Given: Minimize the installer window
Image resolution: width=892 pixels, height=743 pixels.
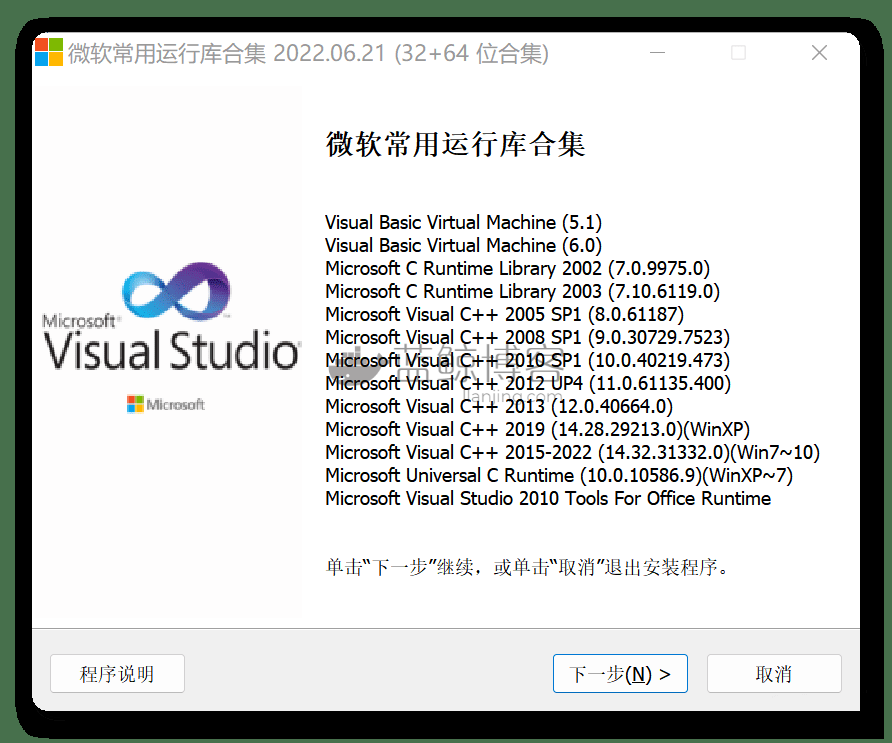Looking at the screenshot, I should (658, 53).
